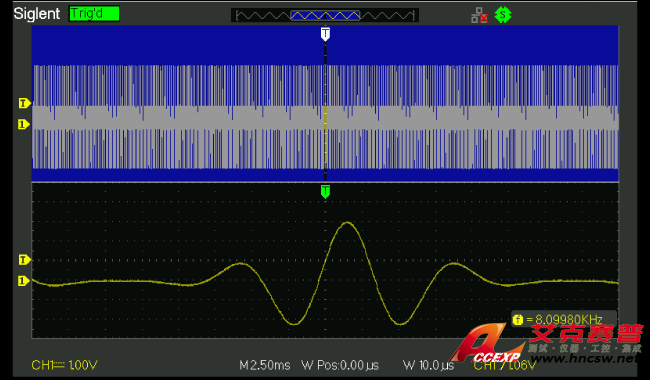Screen dimensions: 650x380
Task: Click the W 10.0µs zoom timebase readout
Action: (428, 365)
